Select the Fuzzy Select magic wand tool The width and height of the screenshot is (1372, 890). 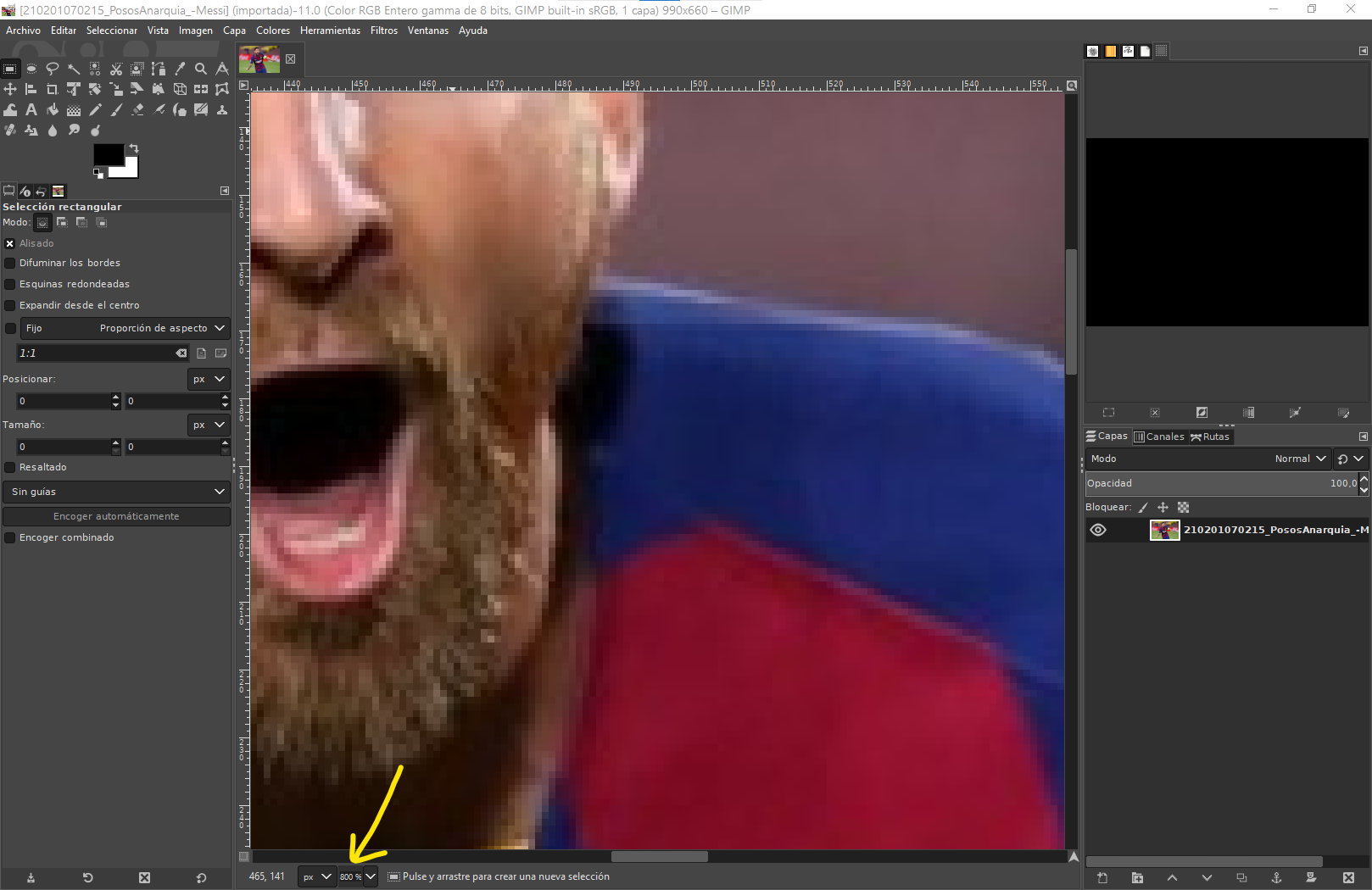pos(74,69)
